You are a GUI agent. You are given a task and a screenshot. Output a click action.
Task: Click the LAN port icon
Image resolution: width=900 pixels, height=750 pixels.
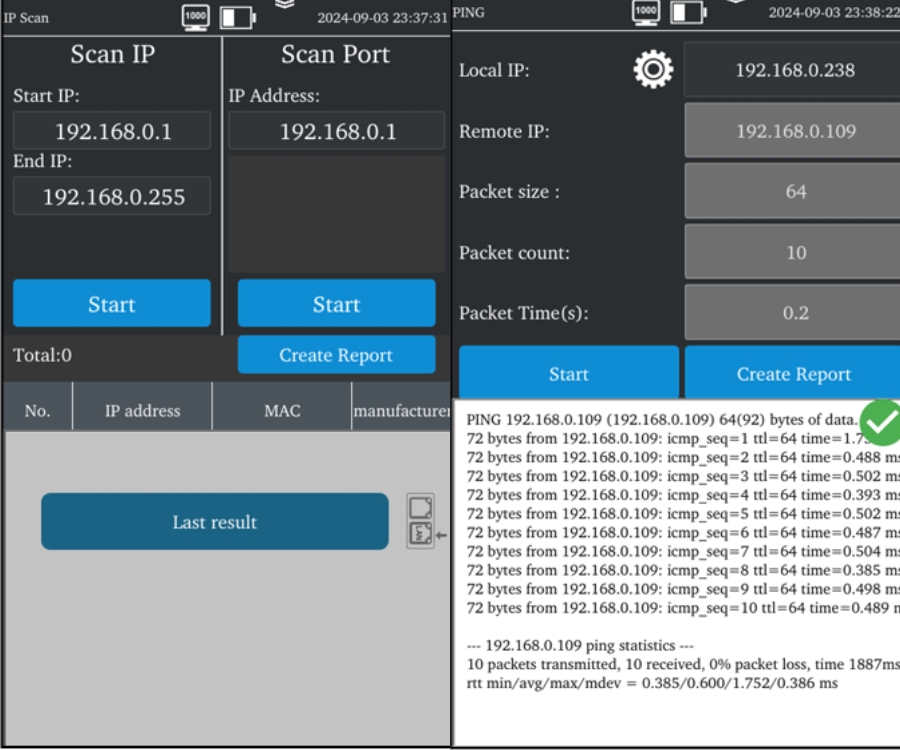(x=422, y=534)
